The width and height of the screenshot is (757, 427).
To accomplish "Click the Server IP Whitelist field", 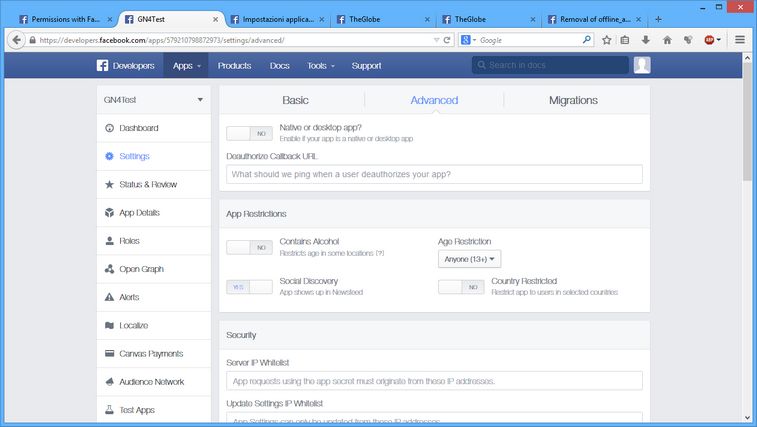I will point(434,381).
